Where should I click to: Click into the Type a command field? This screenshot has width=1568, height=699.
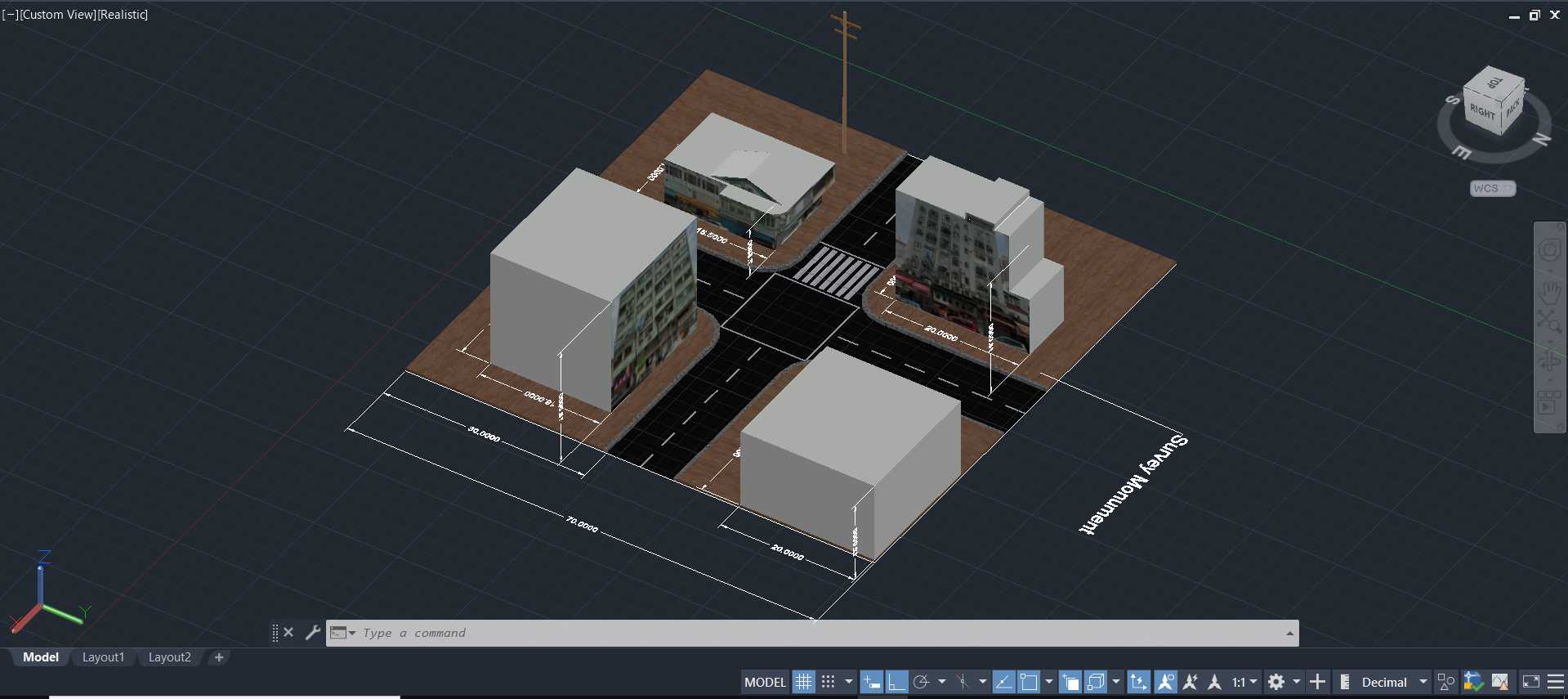point(817,633)
